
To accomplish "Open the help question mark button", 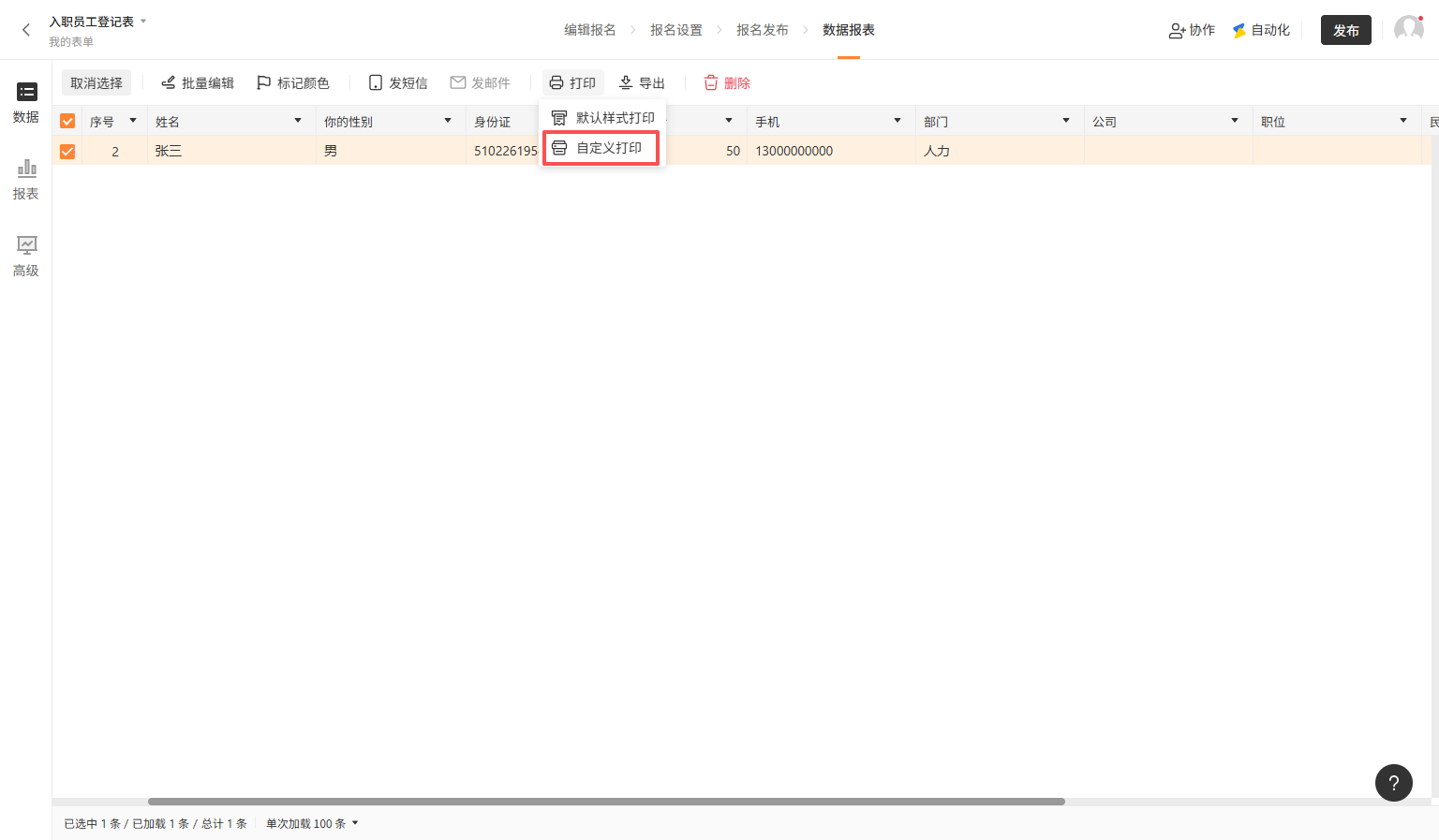I will tap(1393, 783).
